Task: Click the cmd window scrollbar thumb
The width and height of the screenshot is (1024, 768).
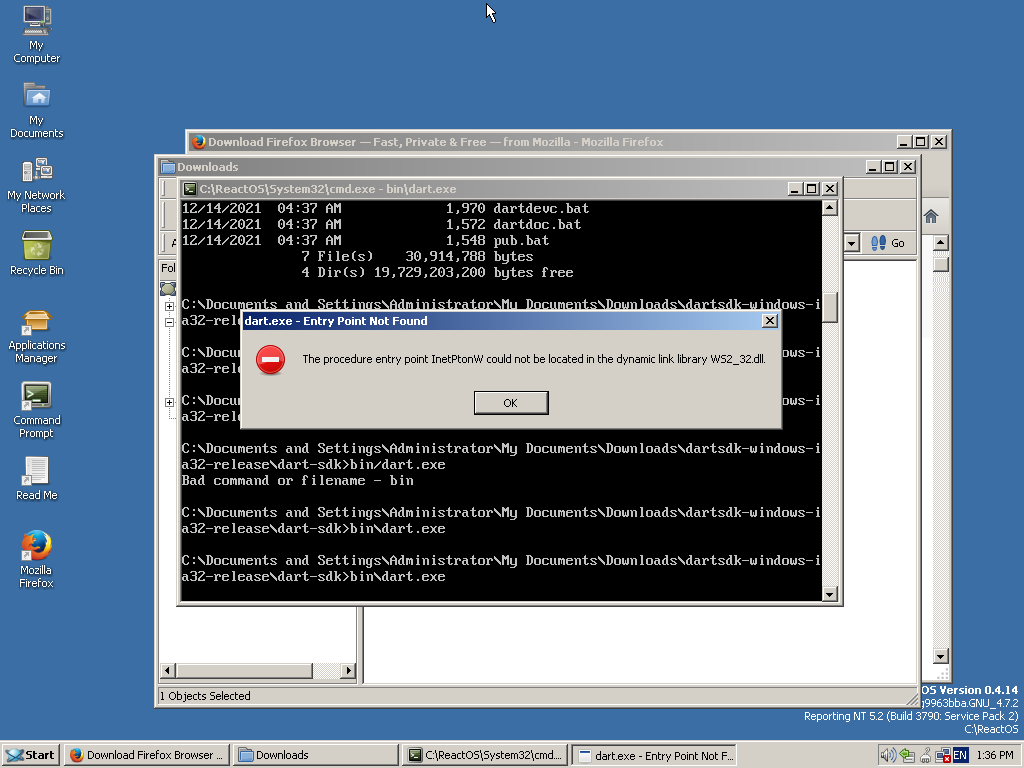Action: (x=829, y=308)
